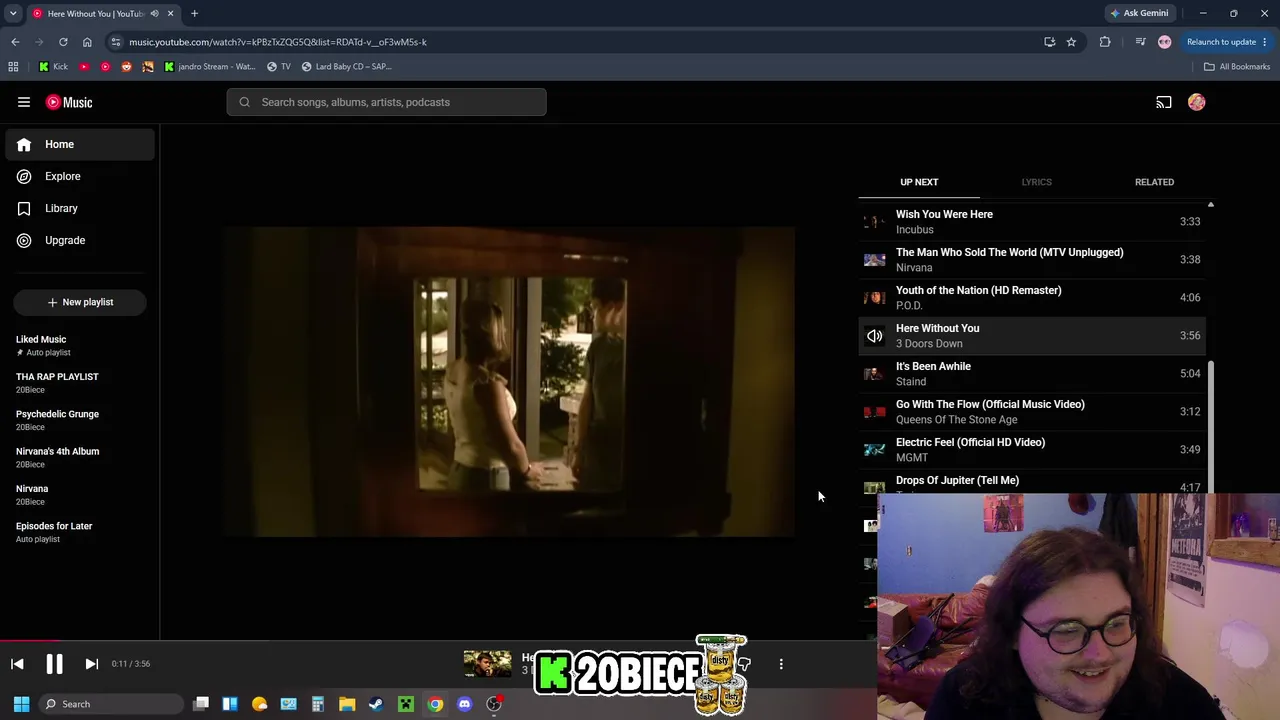Open Library in the sidebar
The image size is (1280, 720).
(x=80, y=208)
